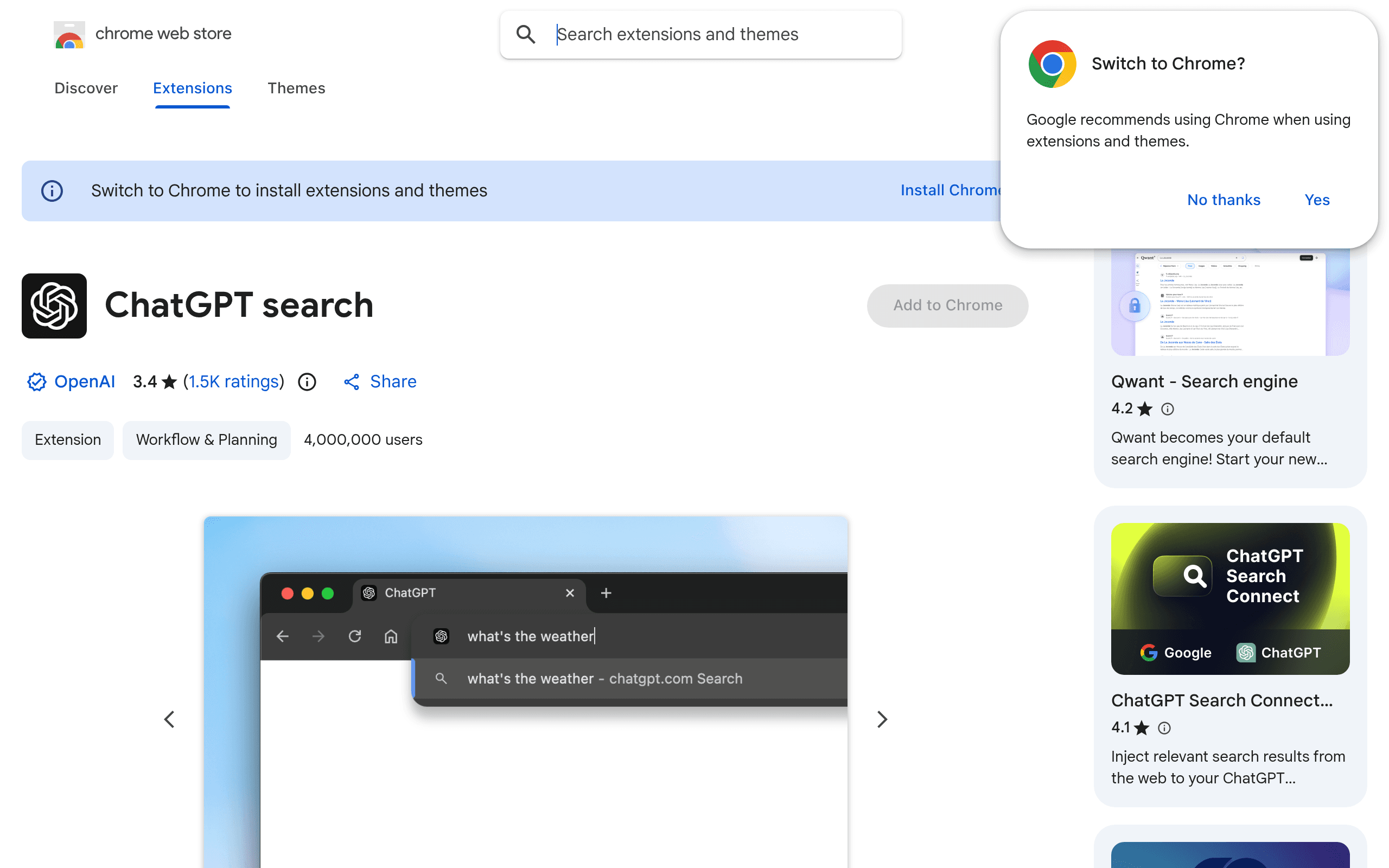Click the ChatGPT search screenshot preview

tap(526, 692)
